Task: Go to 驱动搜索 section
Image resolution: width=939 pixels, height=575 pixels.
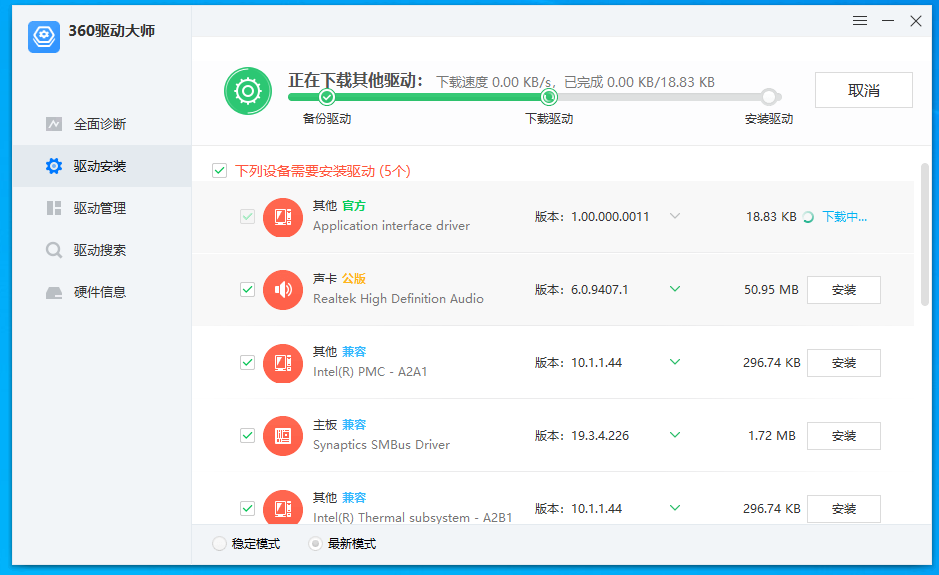Action: coord(102,250)
